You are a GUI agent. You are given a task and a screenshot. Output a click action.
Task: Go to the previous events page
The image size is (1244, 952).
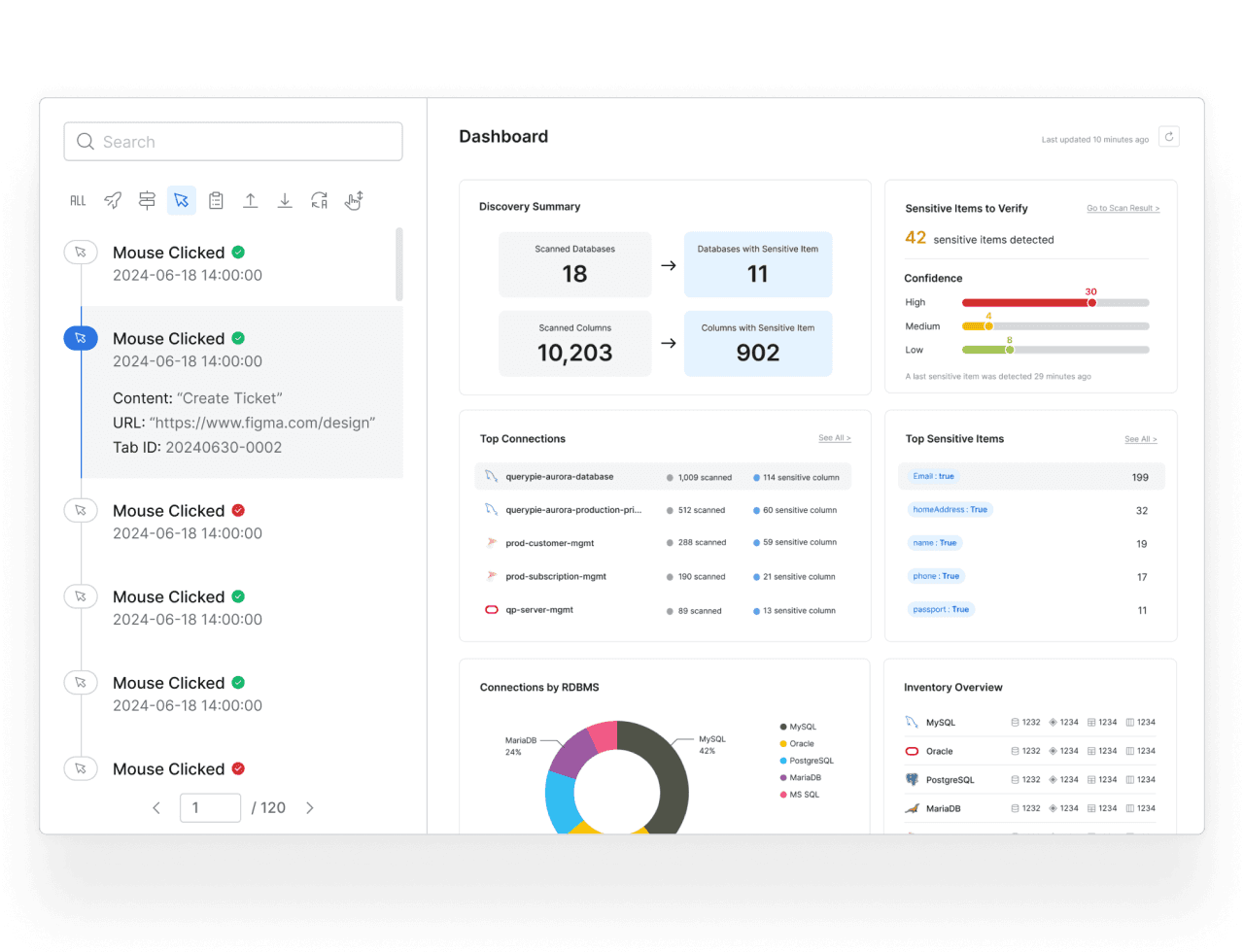coord(156,807)
